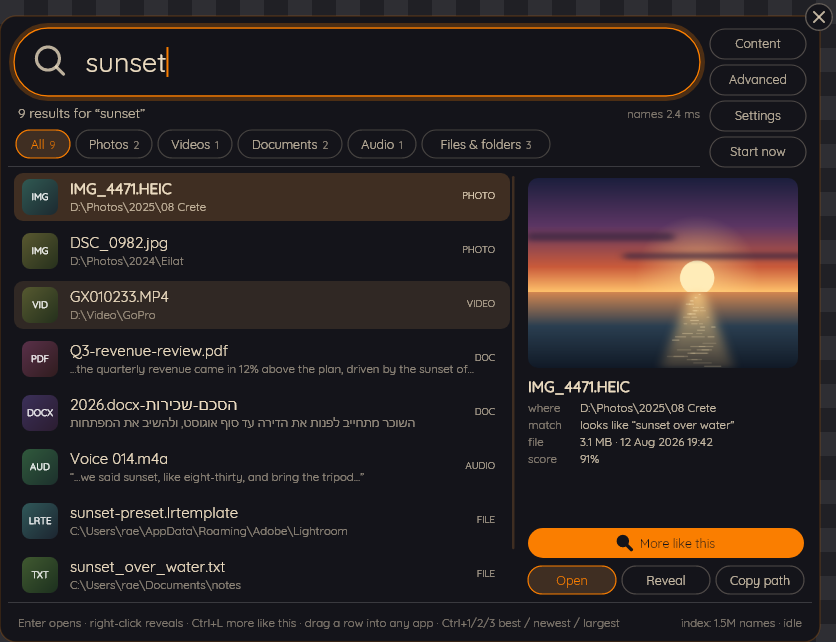Click the Lightroom AppData path text
Screen dimensions: 836x642
click(208, 531)
